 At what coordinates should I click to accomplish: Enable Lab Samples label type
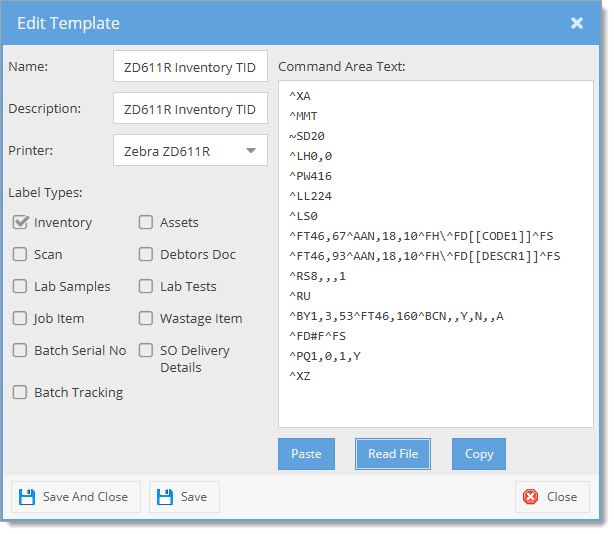tap(20, 286)
